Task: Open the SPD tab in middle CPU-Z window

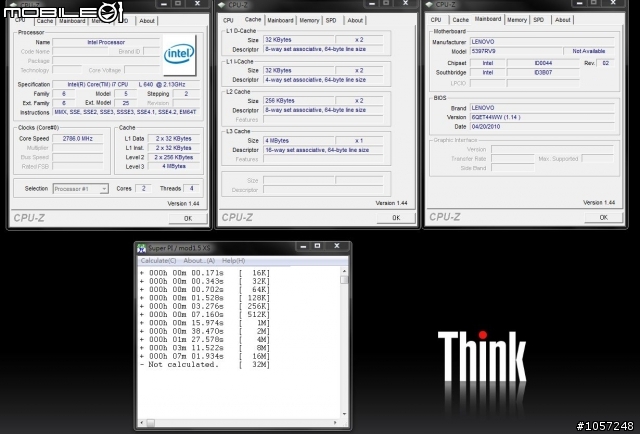Action: tap(331, 20)
